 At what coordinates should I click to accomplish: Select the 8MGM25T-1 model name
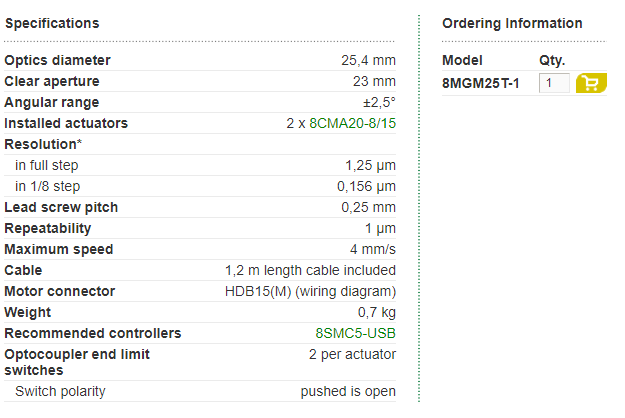481,83
